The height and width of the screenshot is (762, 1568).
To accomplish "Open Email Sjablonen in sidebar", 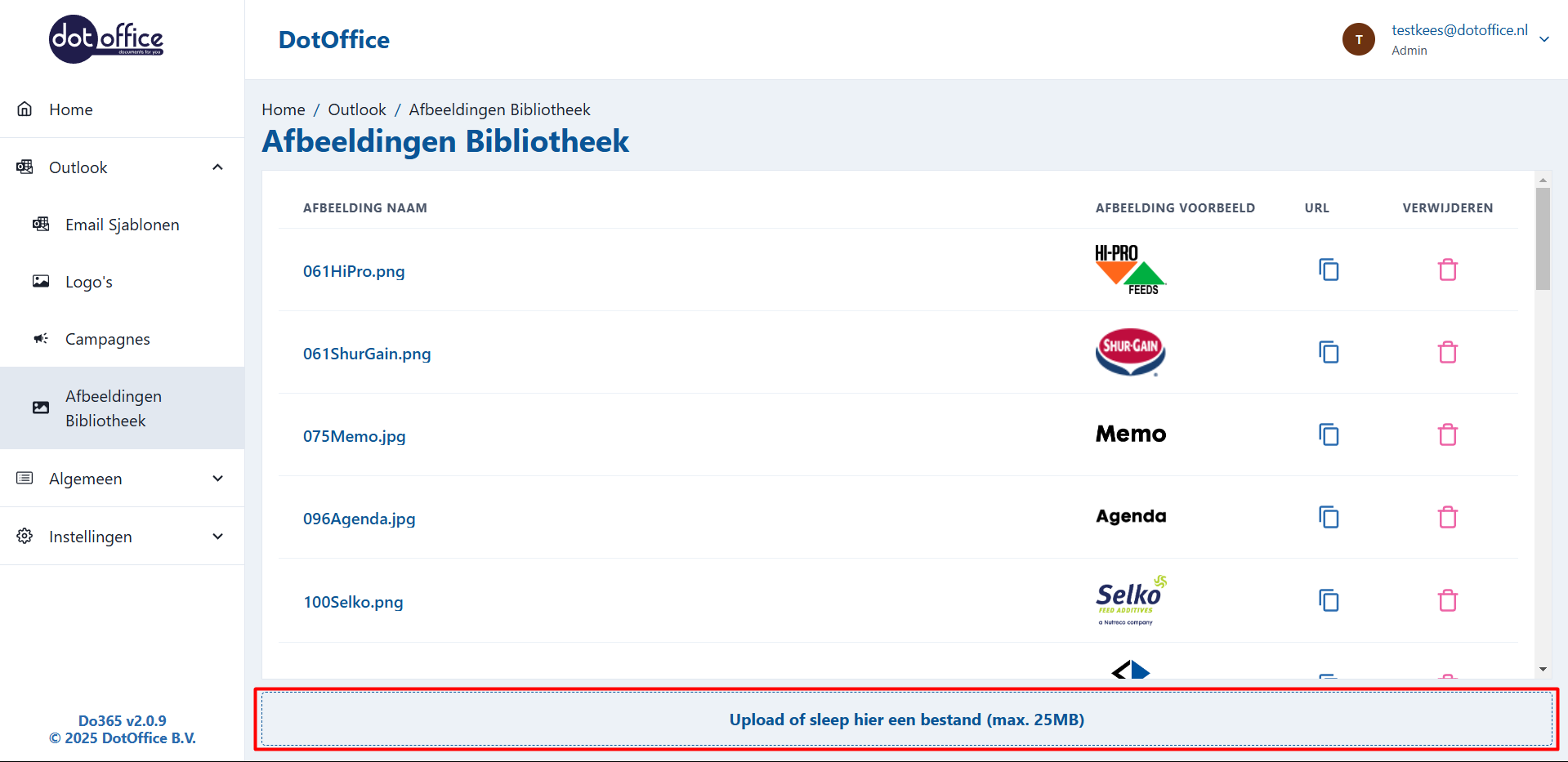I will pos(122,225).
